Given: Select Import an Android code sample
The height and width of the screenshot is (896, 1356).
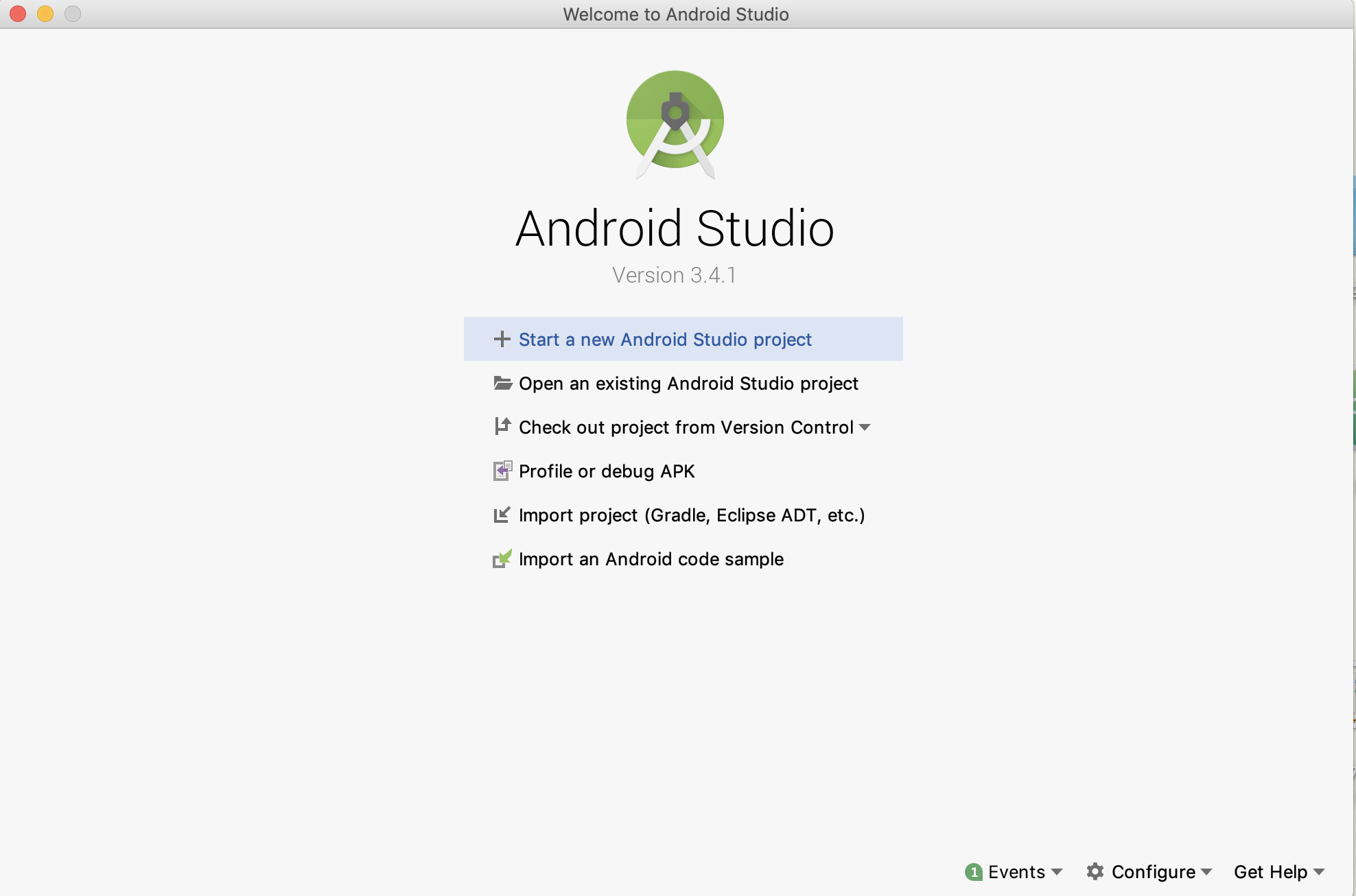Looking at the screenshot, I should click(x=651, y=559).
